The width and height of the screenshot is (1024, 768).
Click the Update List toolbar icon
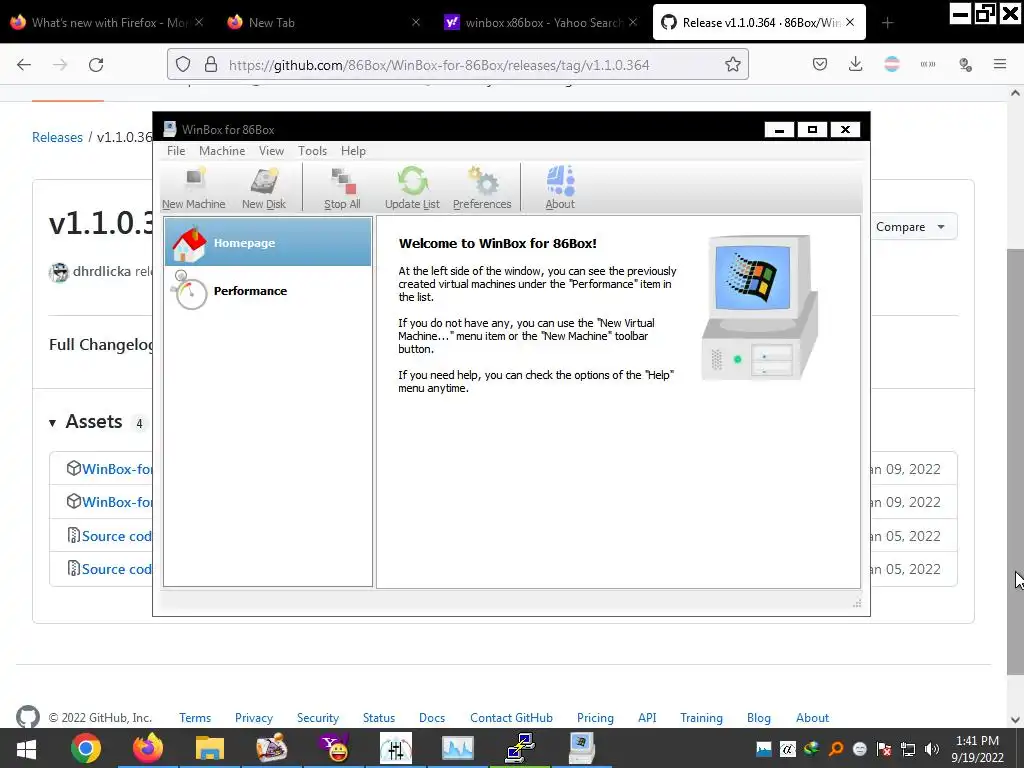point(412,188)
